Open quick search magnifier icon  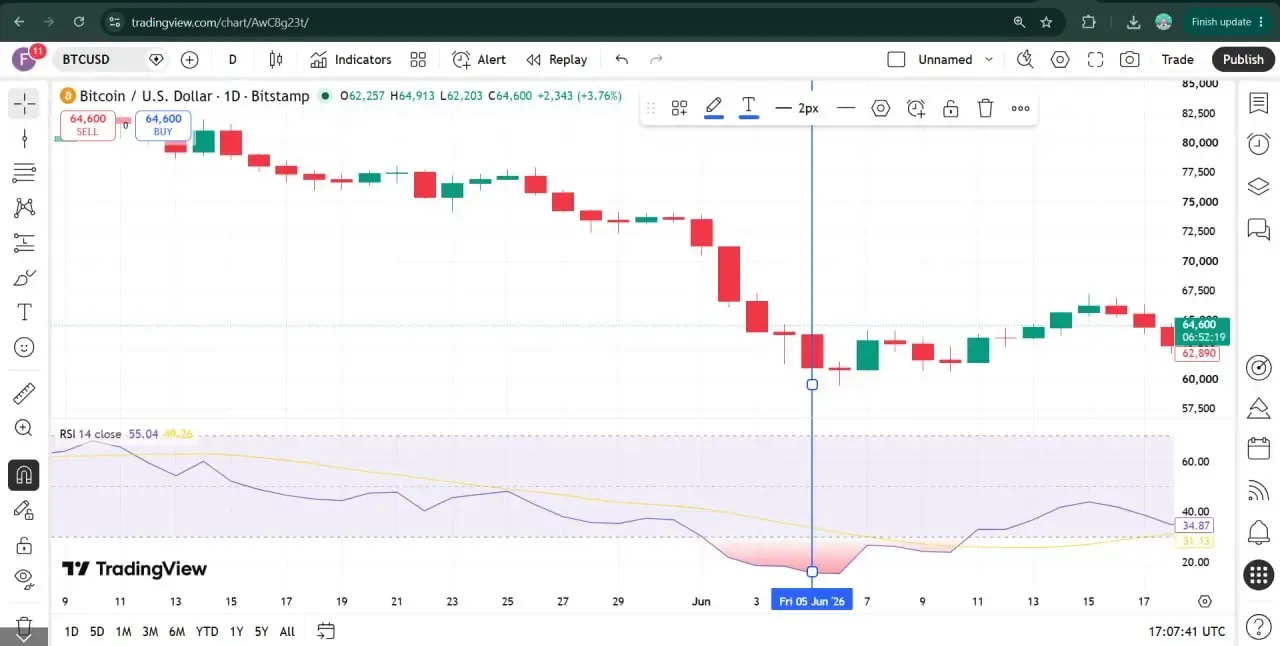[1025, 60]
